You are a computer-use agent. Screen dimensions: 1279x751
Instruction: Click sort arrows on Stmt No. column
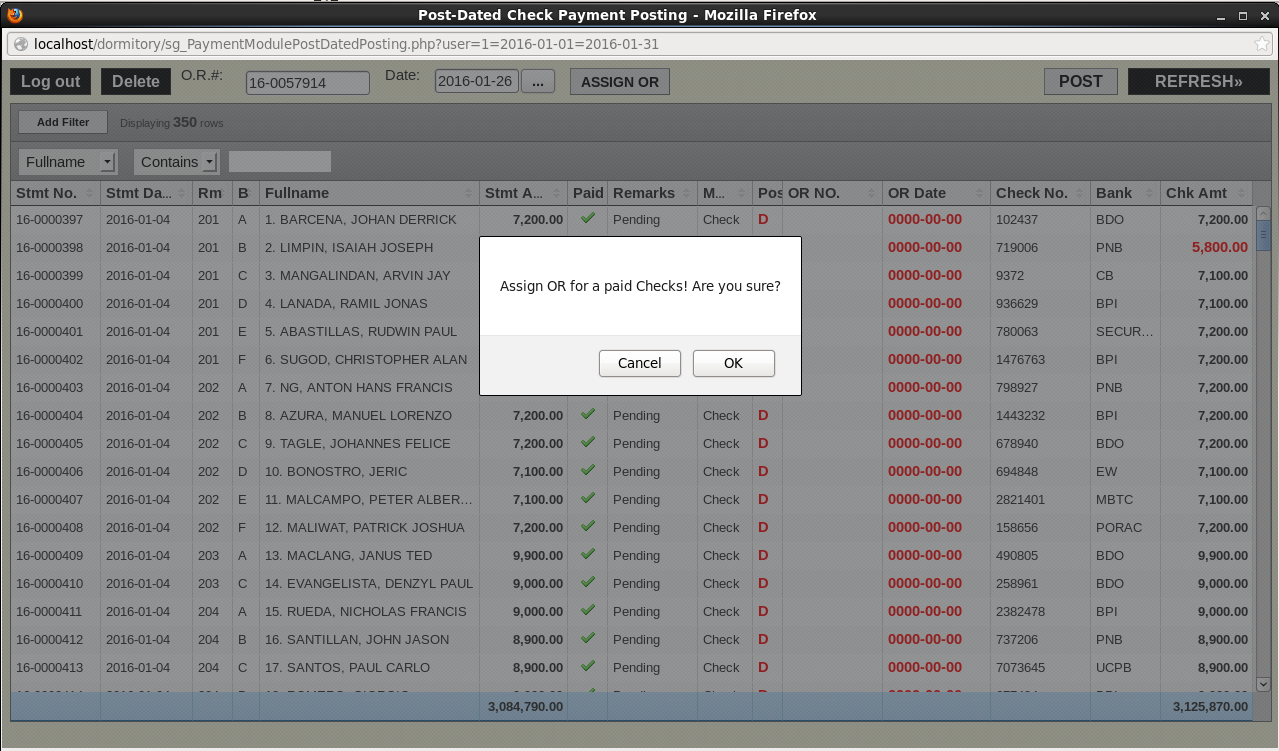(x=90, y=193)
